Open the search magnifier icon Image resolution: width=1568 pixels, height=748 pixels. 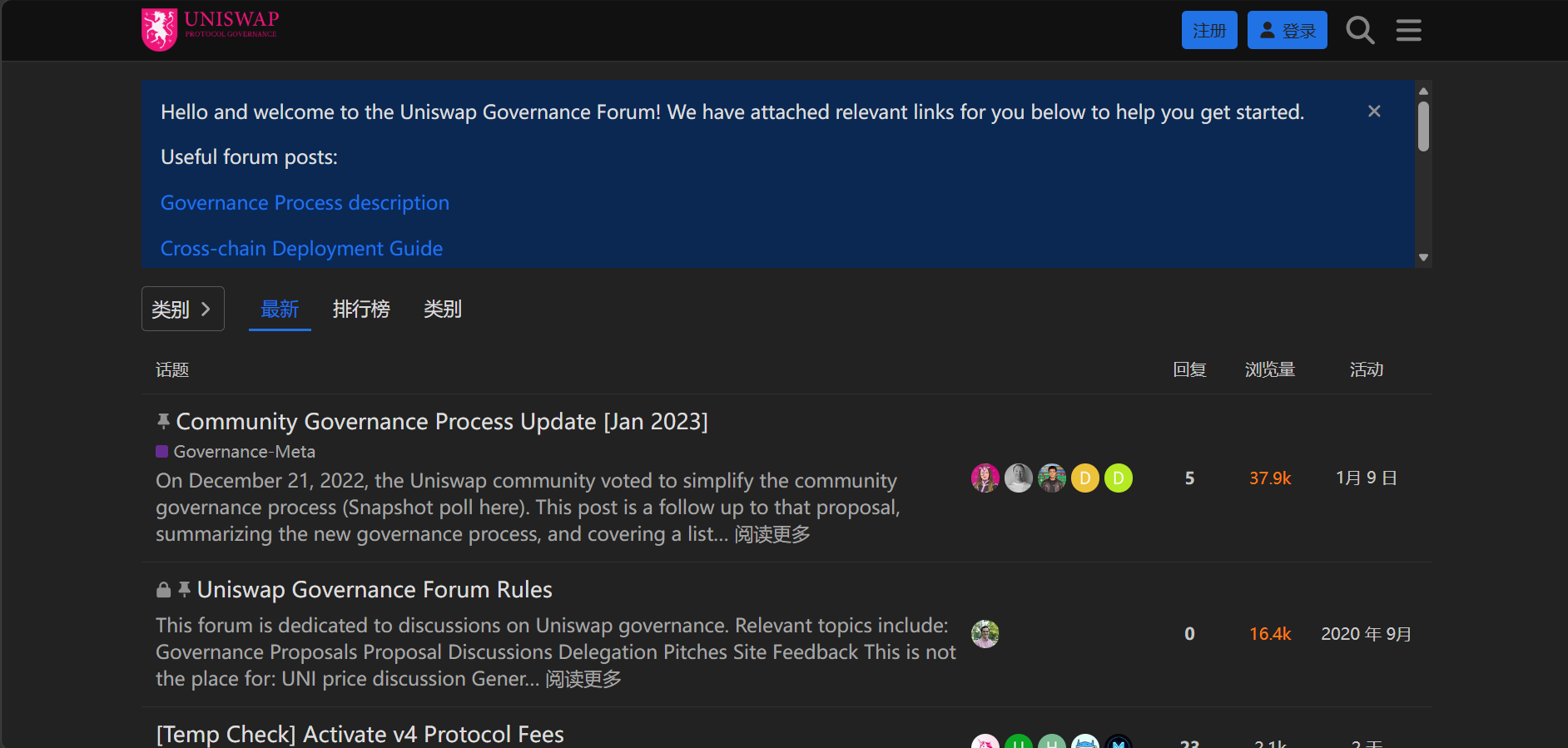(1360, 31)
